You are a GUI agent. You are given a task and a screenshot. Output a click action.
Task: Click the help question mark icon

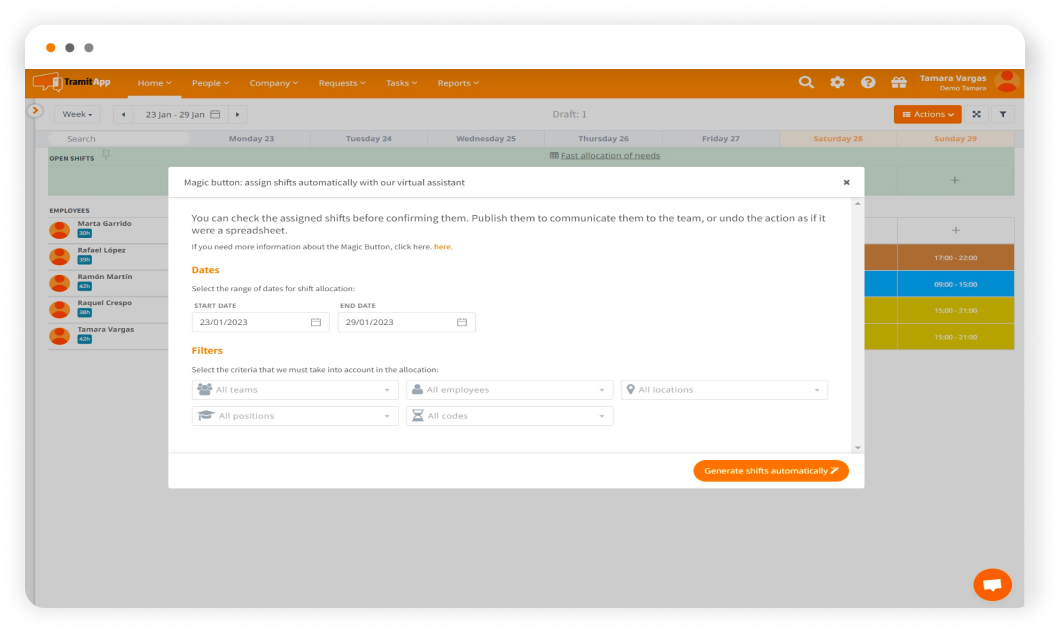pos(868,83)
